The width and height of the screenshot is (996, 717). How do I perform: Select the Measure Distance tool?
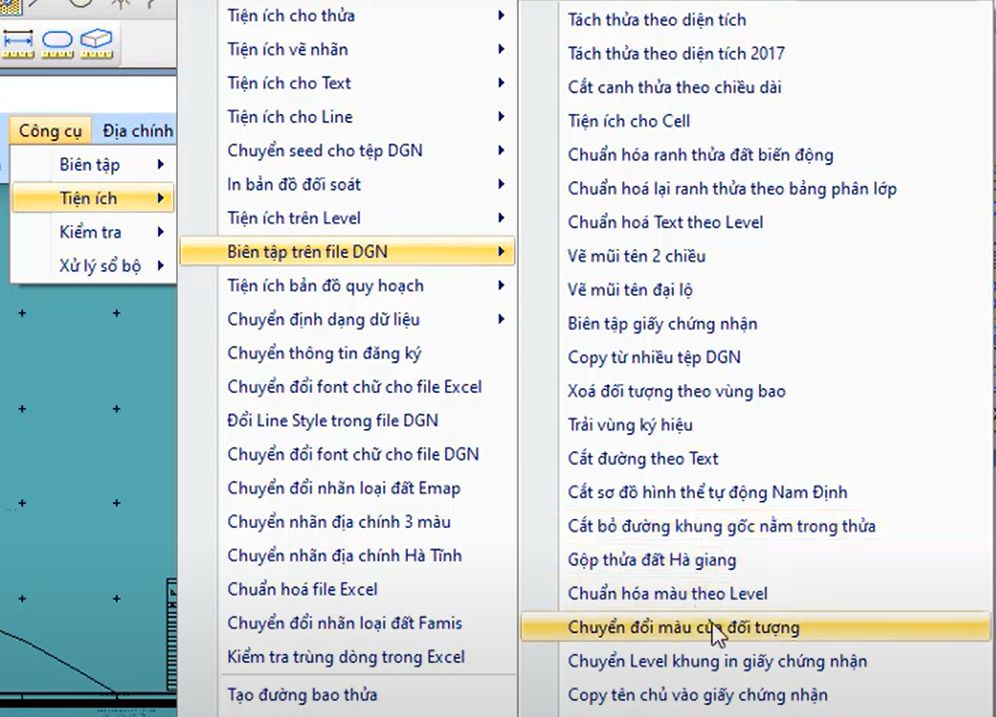(17, 42)
